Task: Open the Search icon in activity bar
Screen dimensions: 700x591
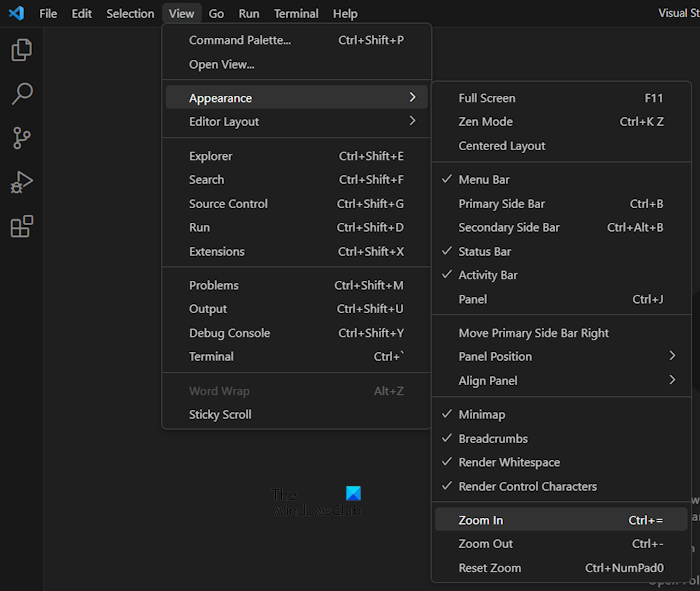Action: pyautogui.click(x=21, y=94)
